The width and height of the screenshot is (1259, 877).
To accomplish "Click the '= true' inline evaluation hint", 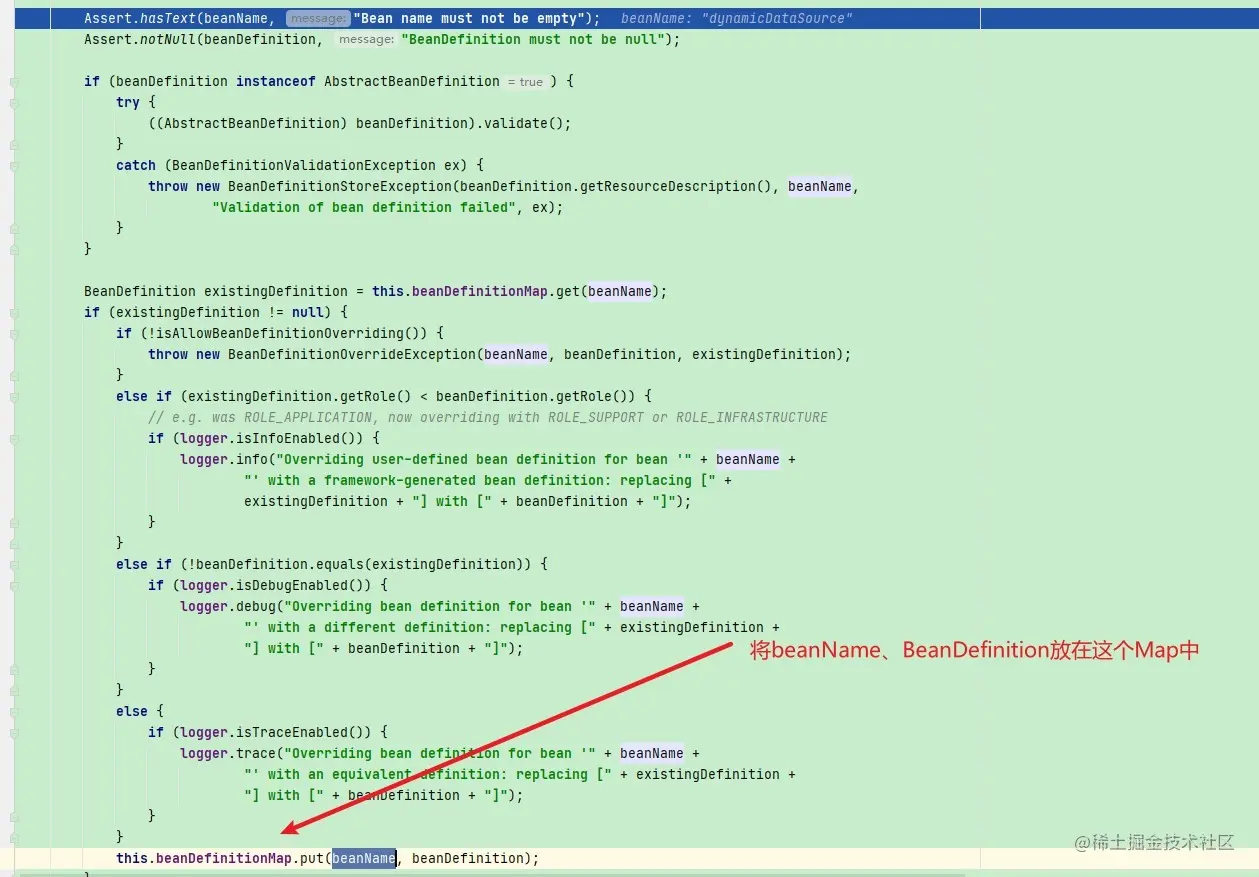I will tap(525, 82).
